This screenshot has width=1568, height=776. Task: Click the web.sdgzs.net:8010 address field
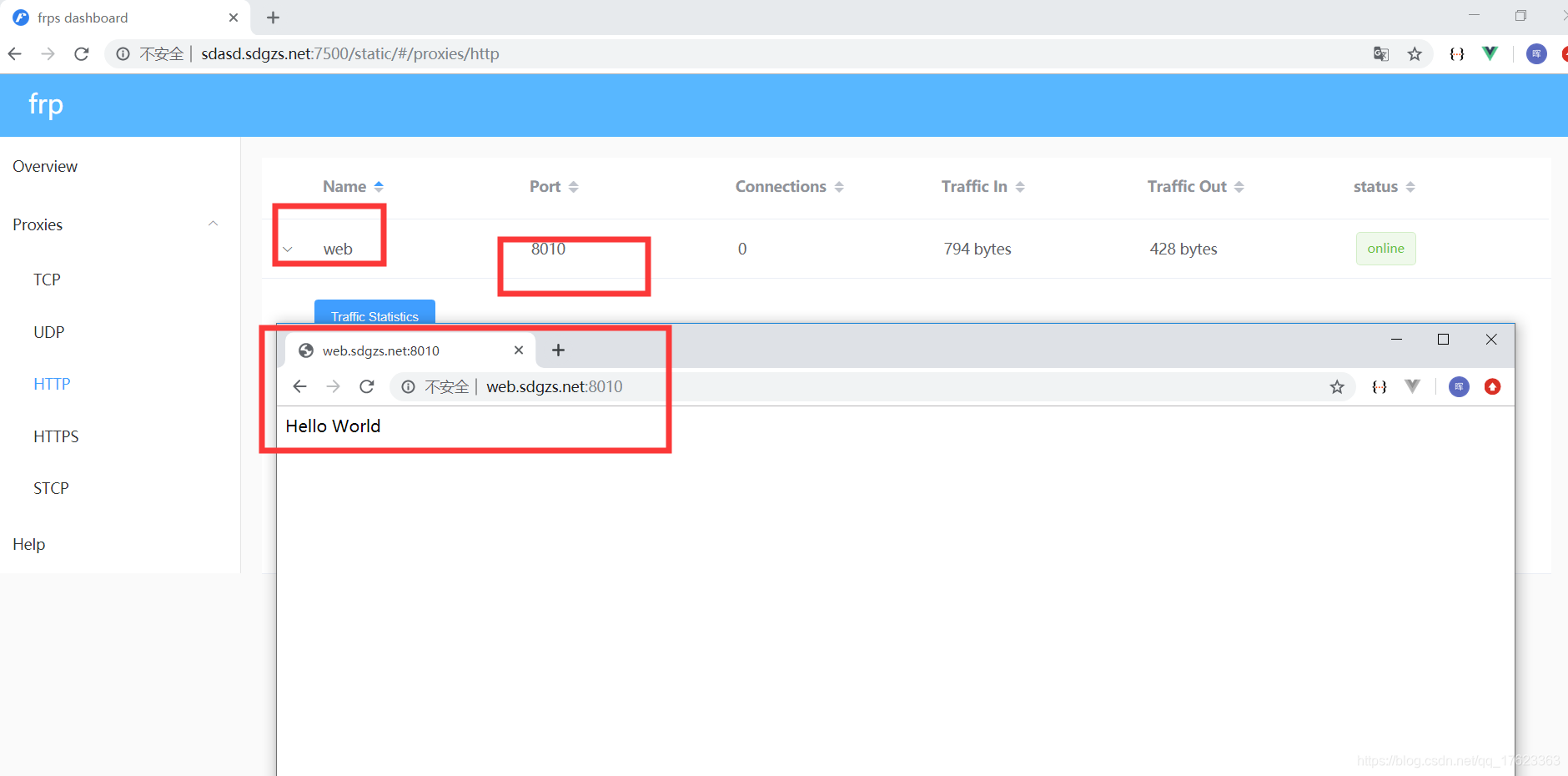coord(872,386)
